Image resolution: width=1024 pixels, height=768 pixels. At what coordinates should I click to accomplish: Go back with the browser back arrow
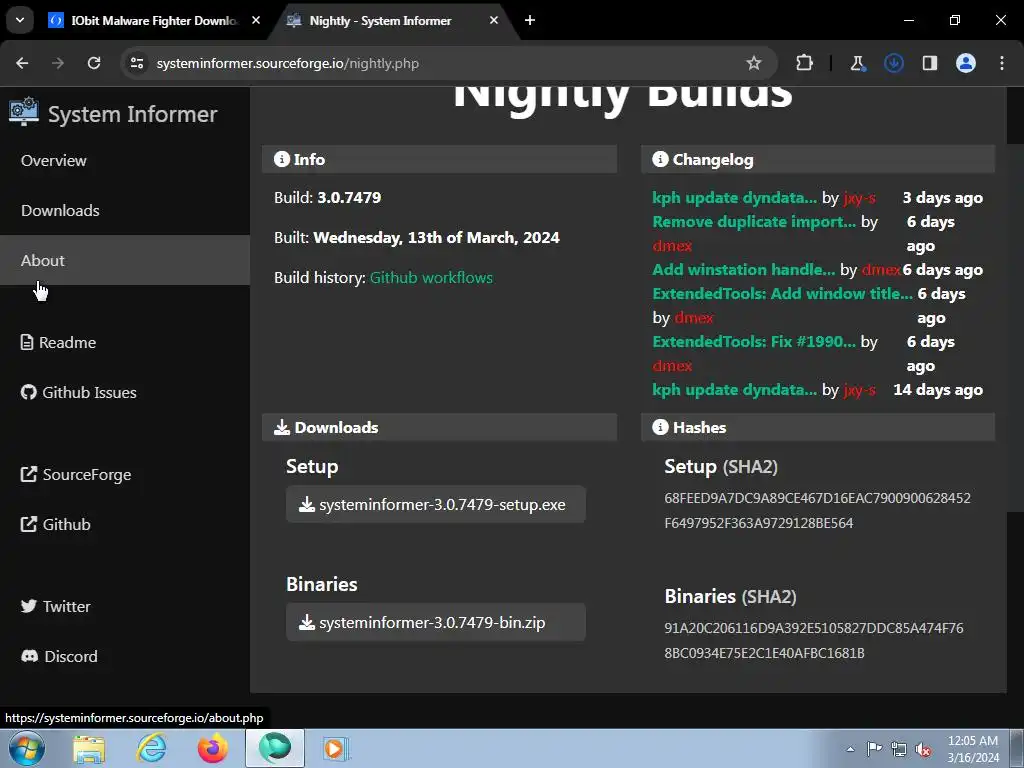coord(22,63)
